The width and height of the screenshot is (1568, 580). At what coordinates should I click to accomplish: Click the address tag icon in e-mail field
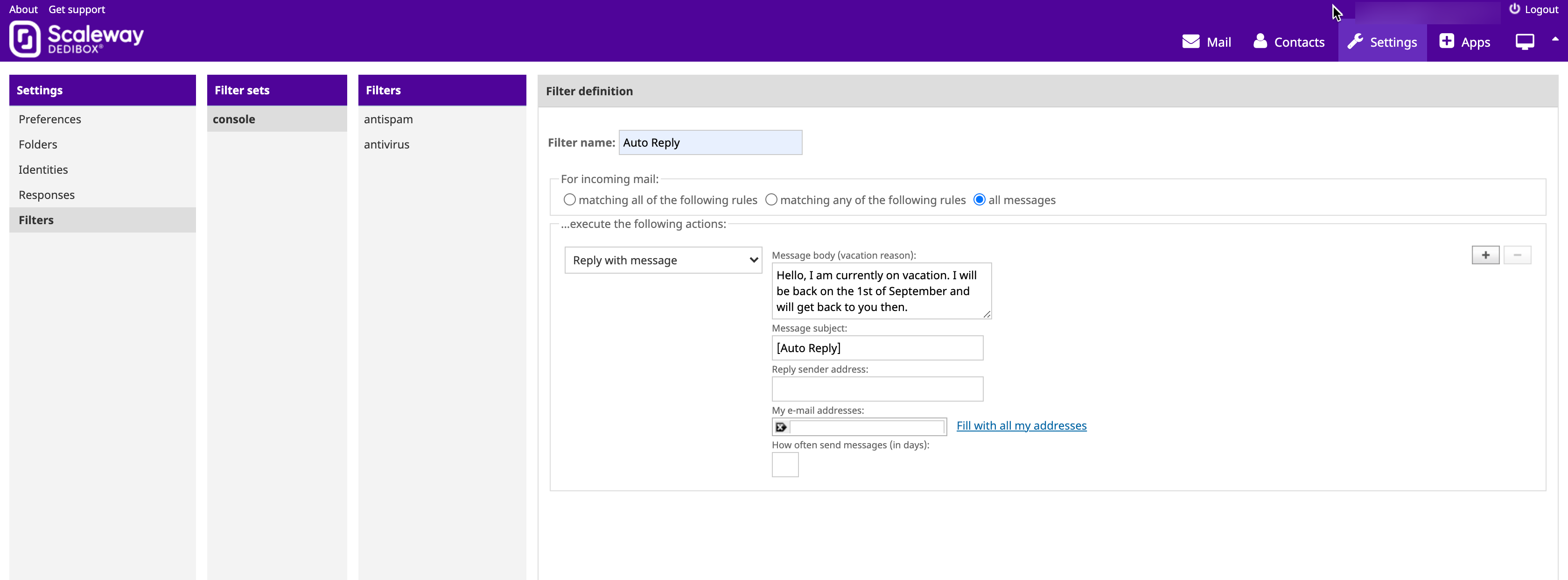pos(781,427)
